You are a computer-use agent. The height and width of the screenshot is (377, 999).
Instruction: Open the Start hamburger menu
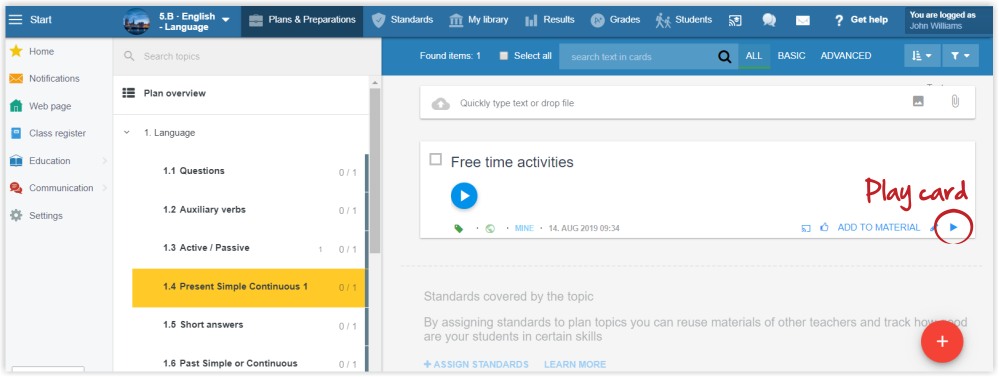point(15,20)
